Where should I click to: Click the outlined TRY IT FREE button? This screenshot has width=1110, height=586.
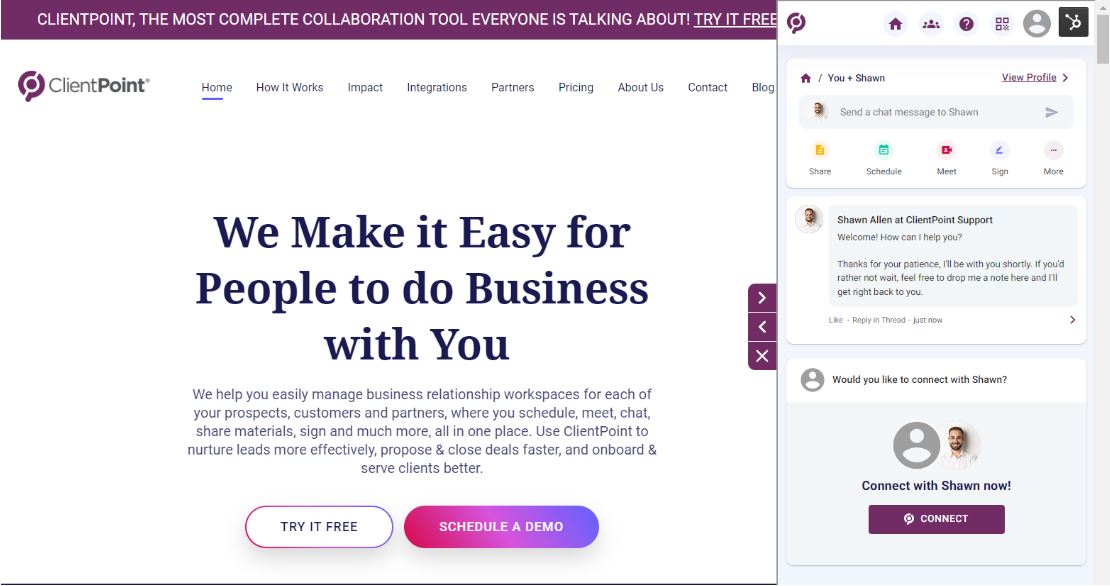319,527
